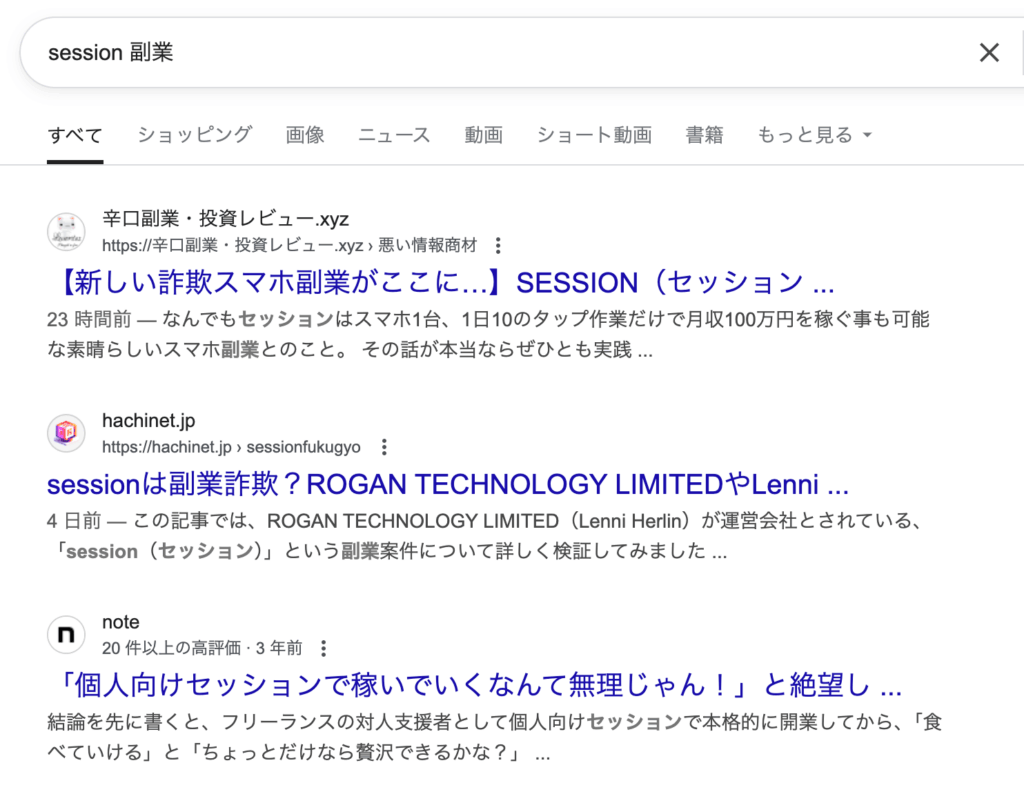Open the 辛口副業・投資レビュー.xyz site name
1024x803 pixels.
(225, 219)
